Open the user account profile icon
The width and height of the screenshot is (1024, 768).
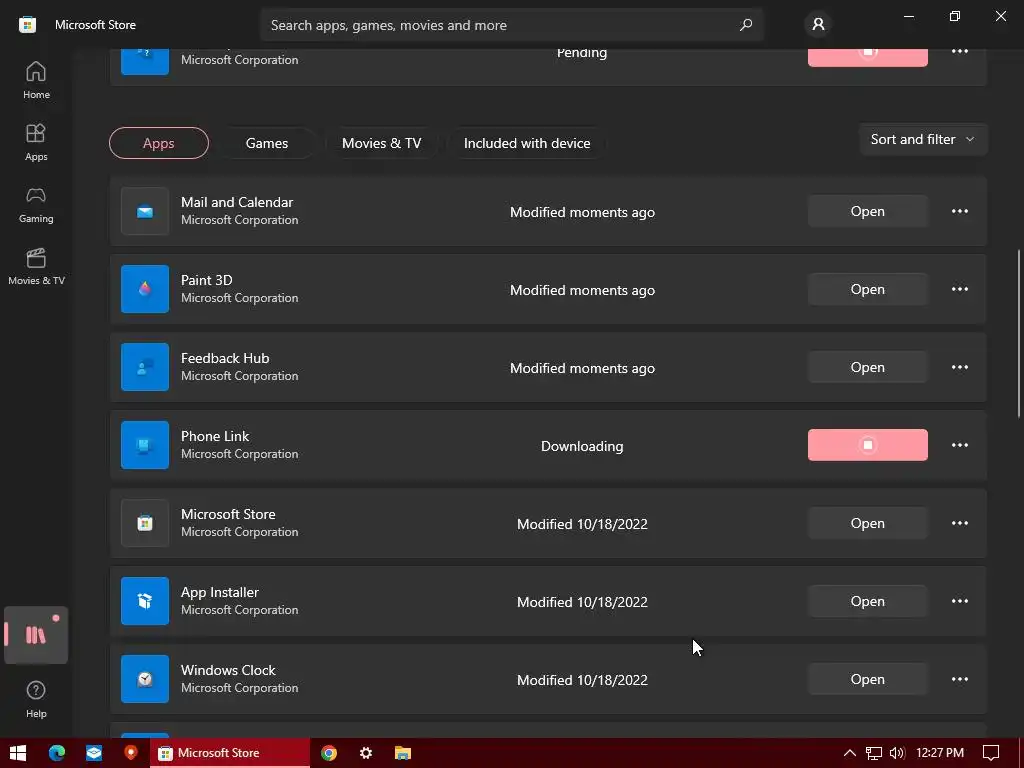(818, 25)
